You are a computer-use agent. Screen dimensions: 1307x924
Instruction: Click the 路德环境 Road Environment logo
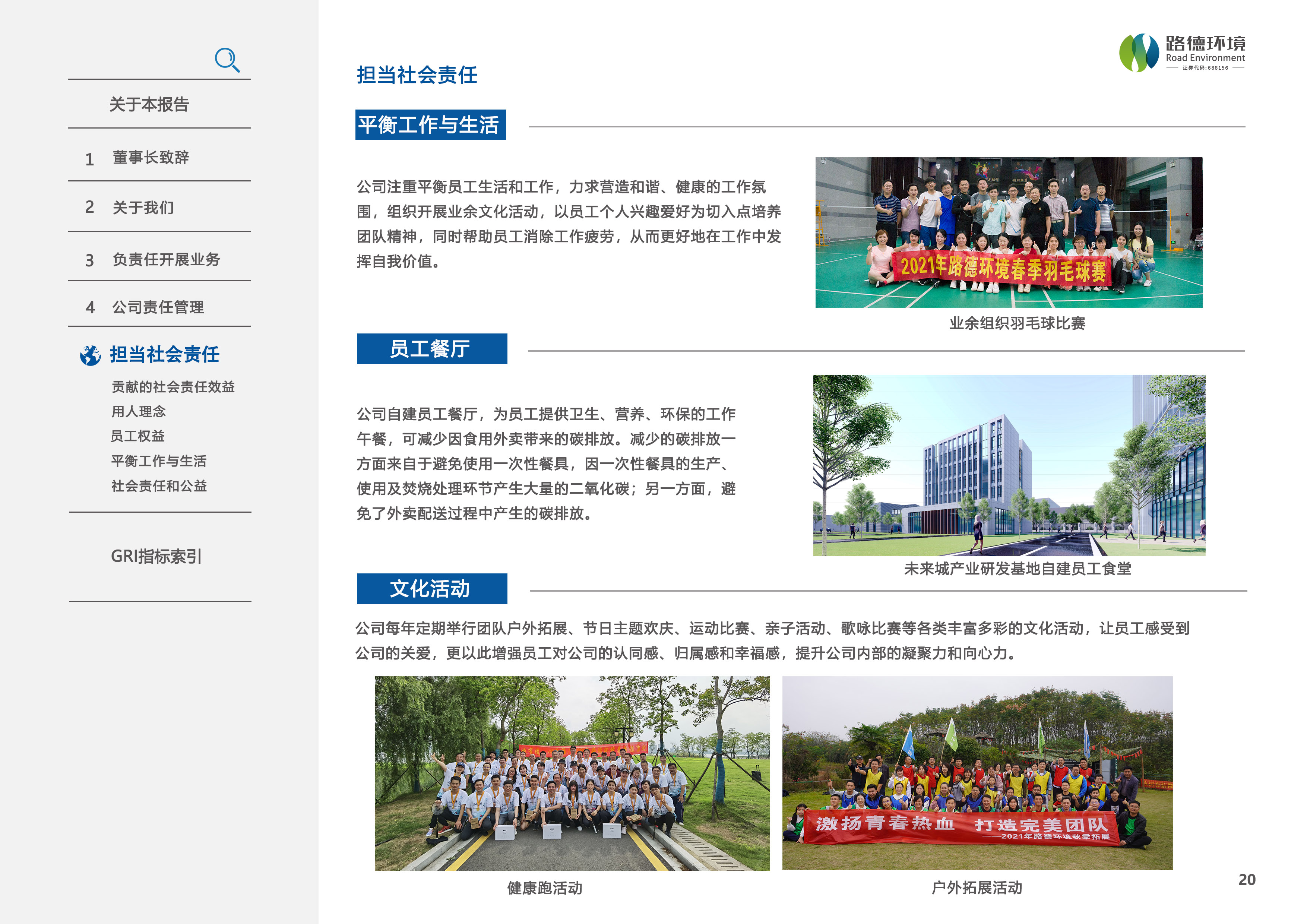coord(1182,53)
